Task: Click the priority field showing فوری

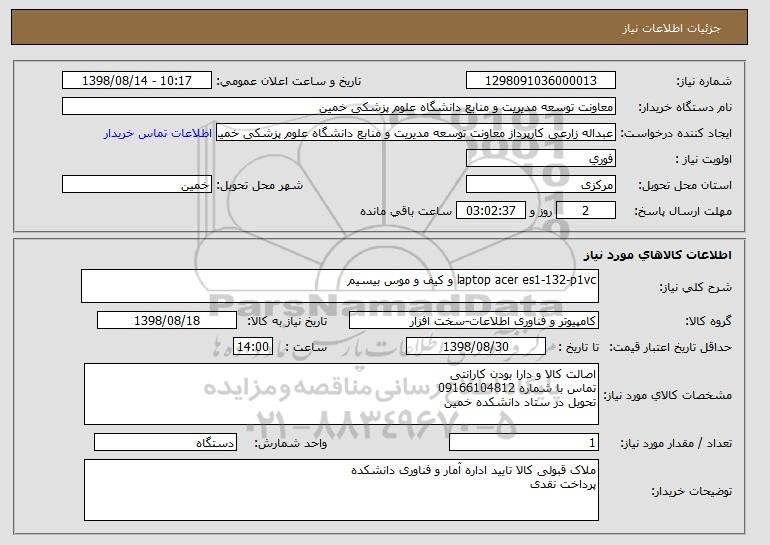Action: [541, 159]
